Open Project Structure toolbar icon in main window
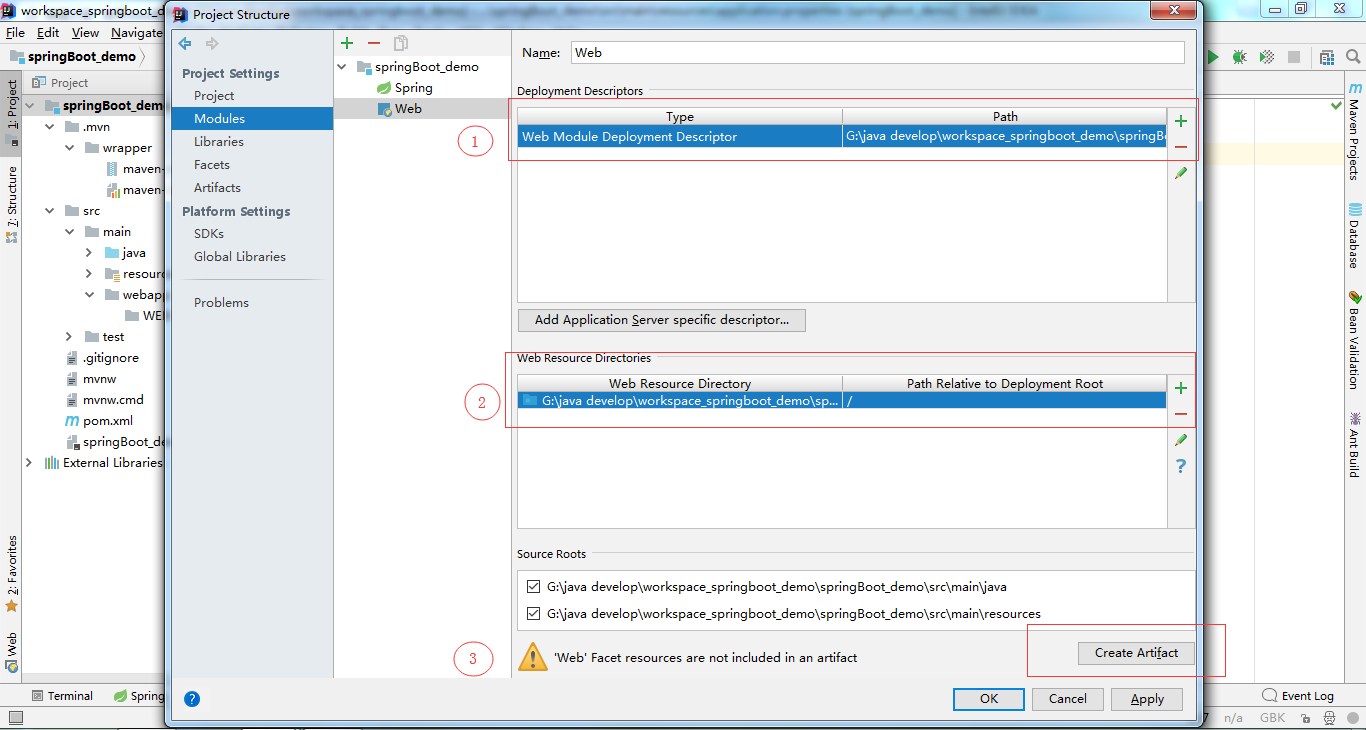 tap(1327, 58)
